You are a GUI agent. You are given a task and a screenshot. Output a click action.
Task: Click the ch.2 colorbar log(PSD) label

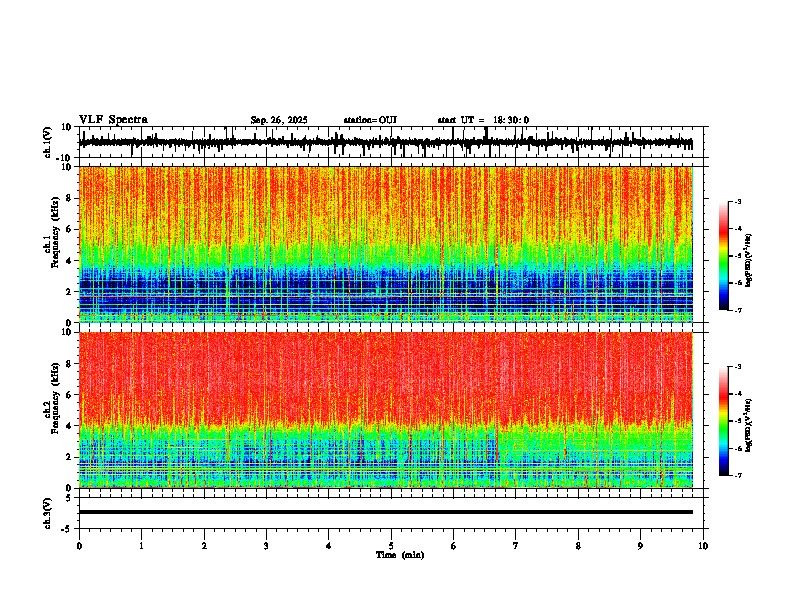coord(749,425)
